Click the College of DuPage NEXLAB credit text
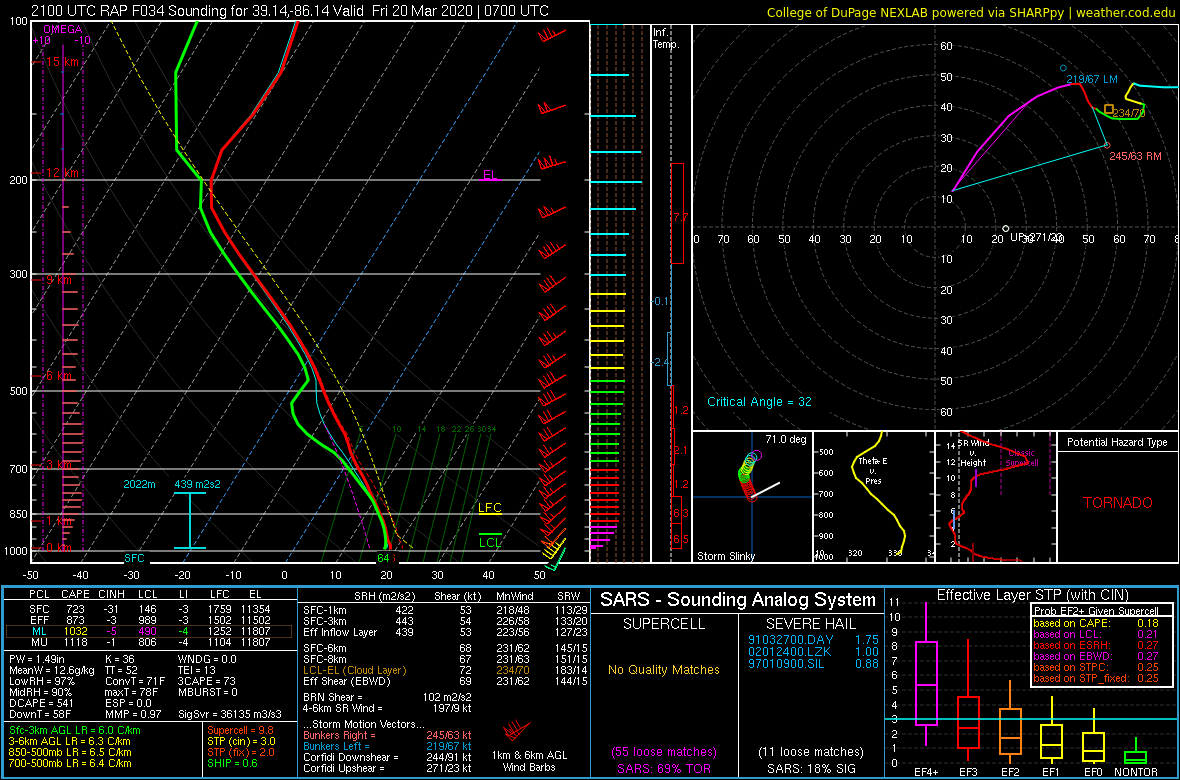Viewport: 1180px width, 780px height. [x=971, y=11]
